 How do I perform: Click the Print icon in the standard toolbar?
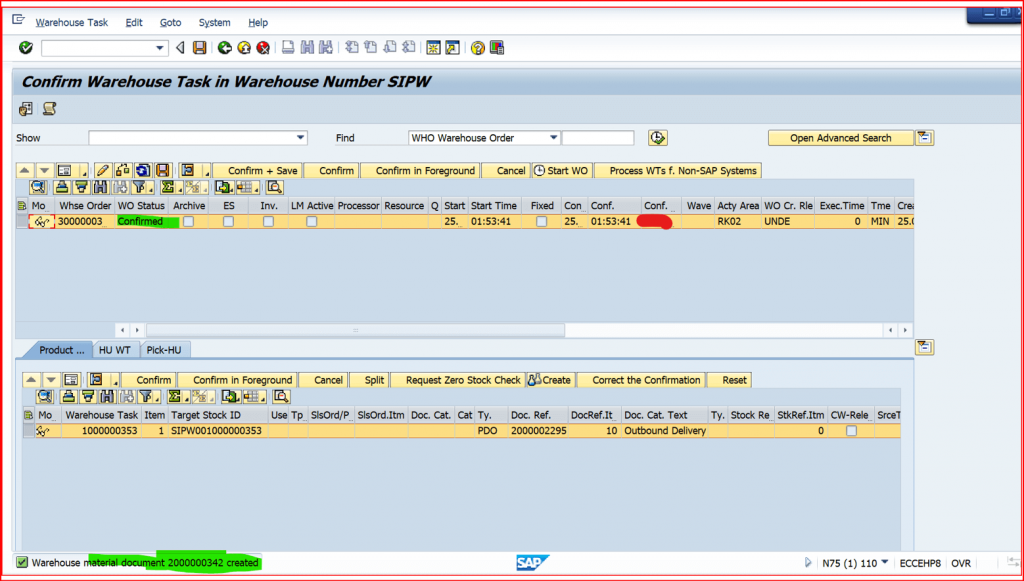point(288,48)
